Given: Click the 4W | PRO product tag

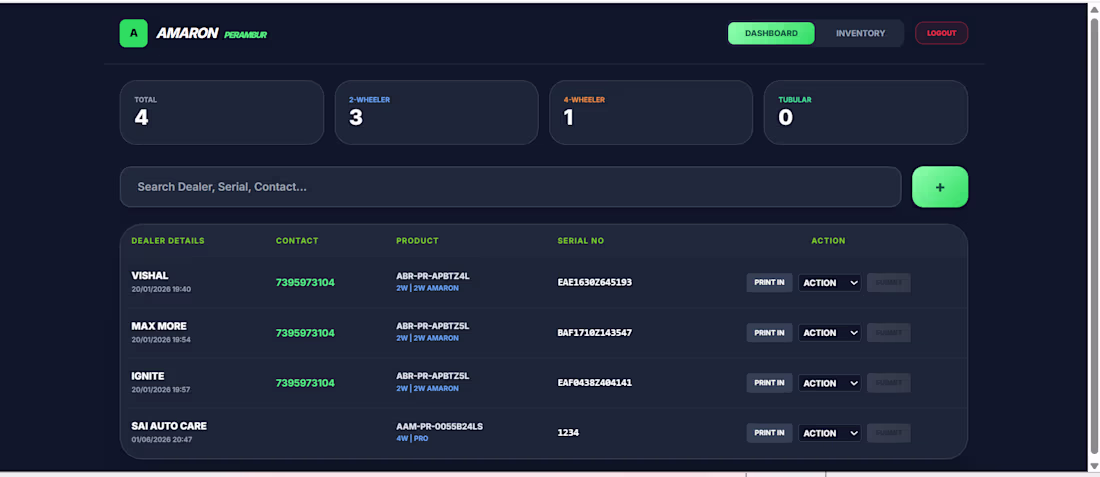Looking at the screenshot, I should (x=412, y=438).
